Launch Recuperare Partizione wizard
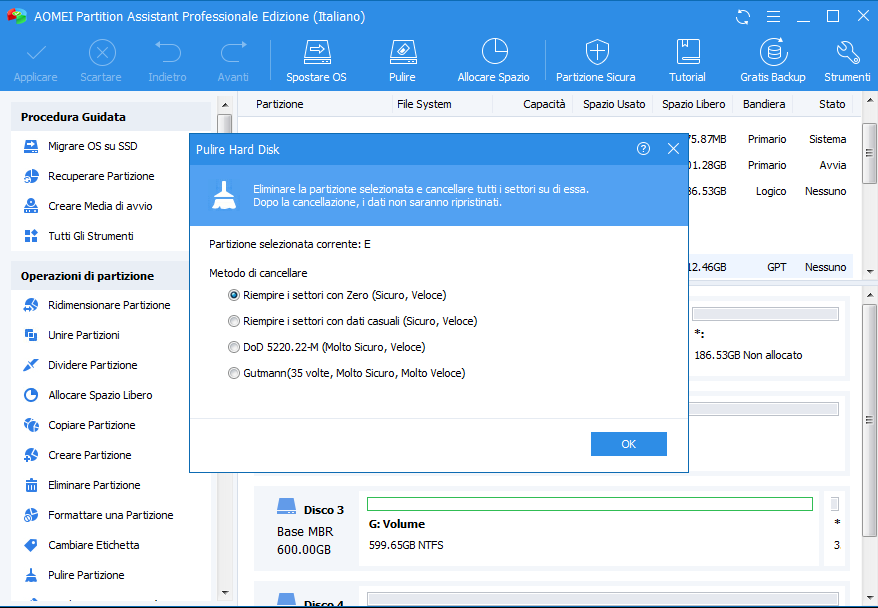The width and height of the screenshot is (878, 608). tap(89, 176)
